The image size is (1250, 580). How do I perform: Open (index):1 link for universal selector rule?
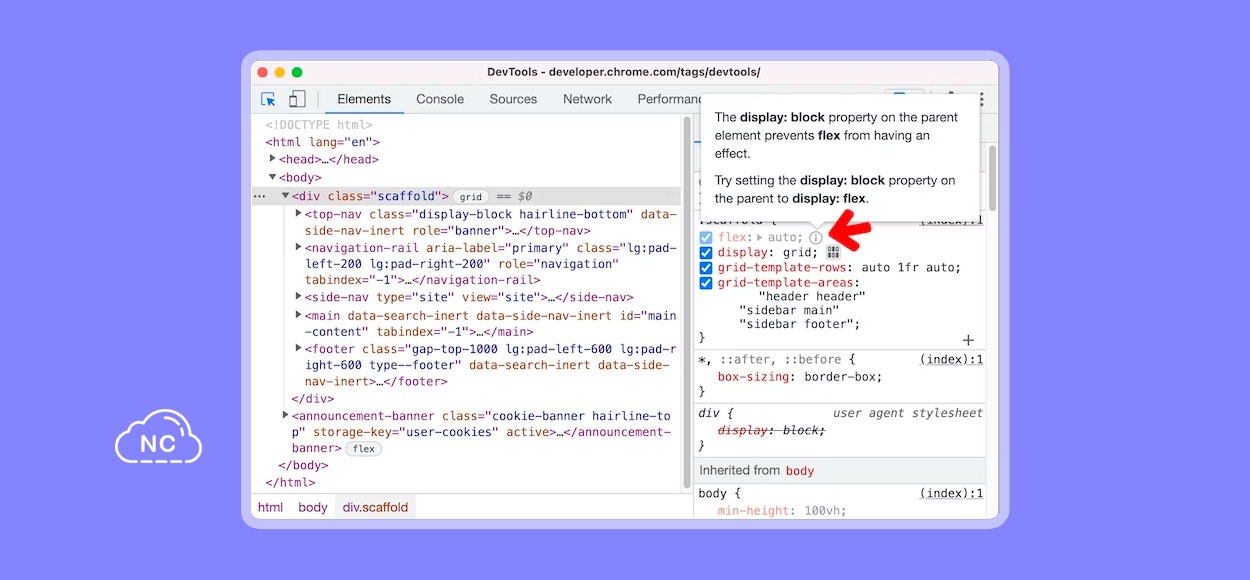pos(951,360)
